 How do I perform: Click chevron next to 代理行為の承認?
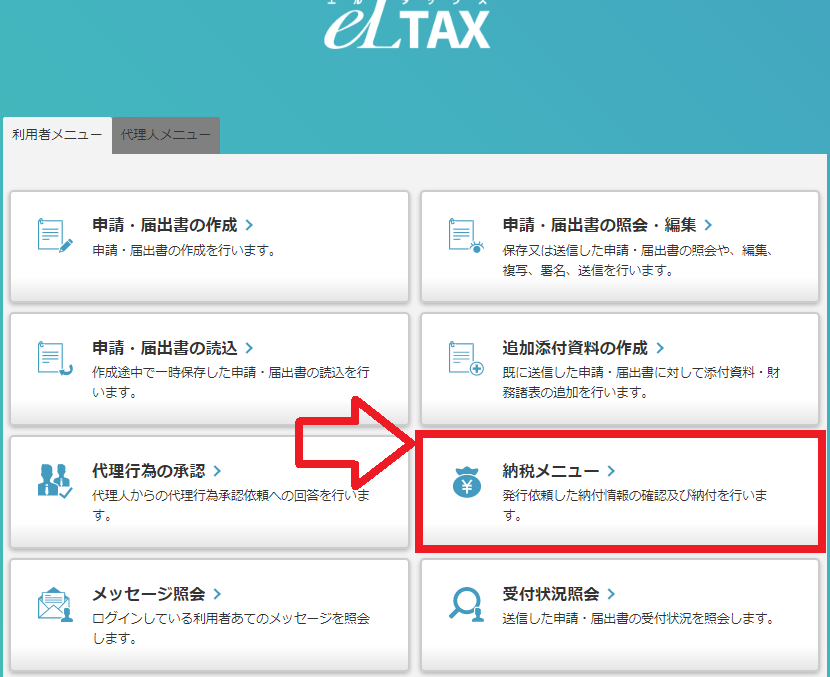(x=217, y=471)
